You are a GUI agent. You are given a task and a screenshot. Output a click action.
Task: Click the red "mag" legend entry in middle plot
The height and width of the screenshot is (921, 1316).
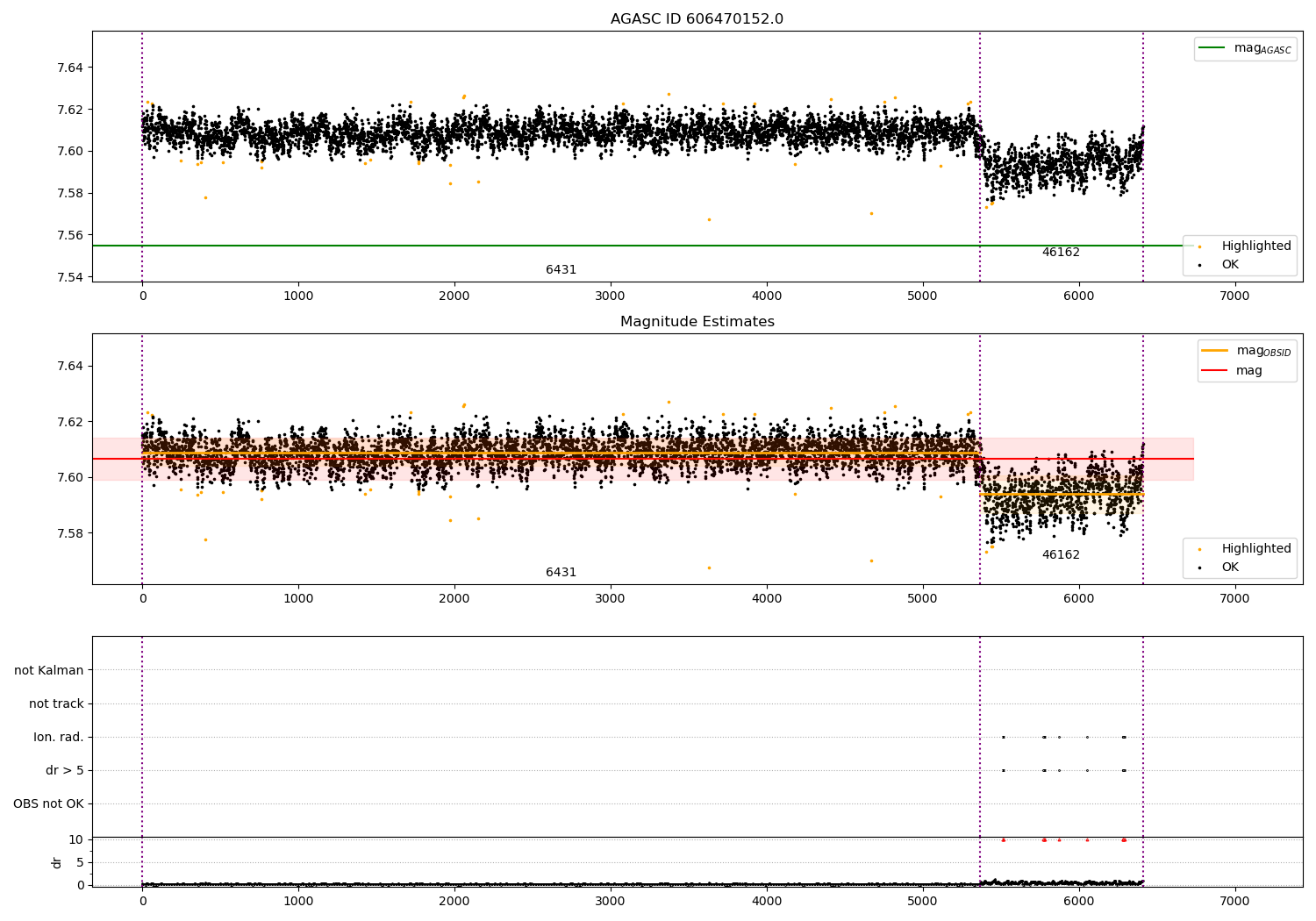point(1232,371)
